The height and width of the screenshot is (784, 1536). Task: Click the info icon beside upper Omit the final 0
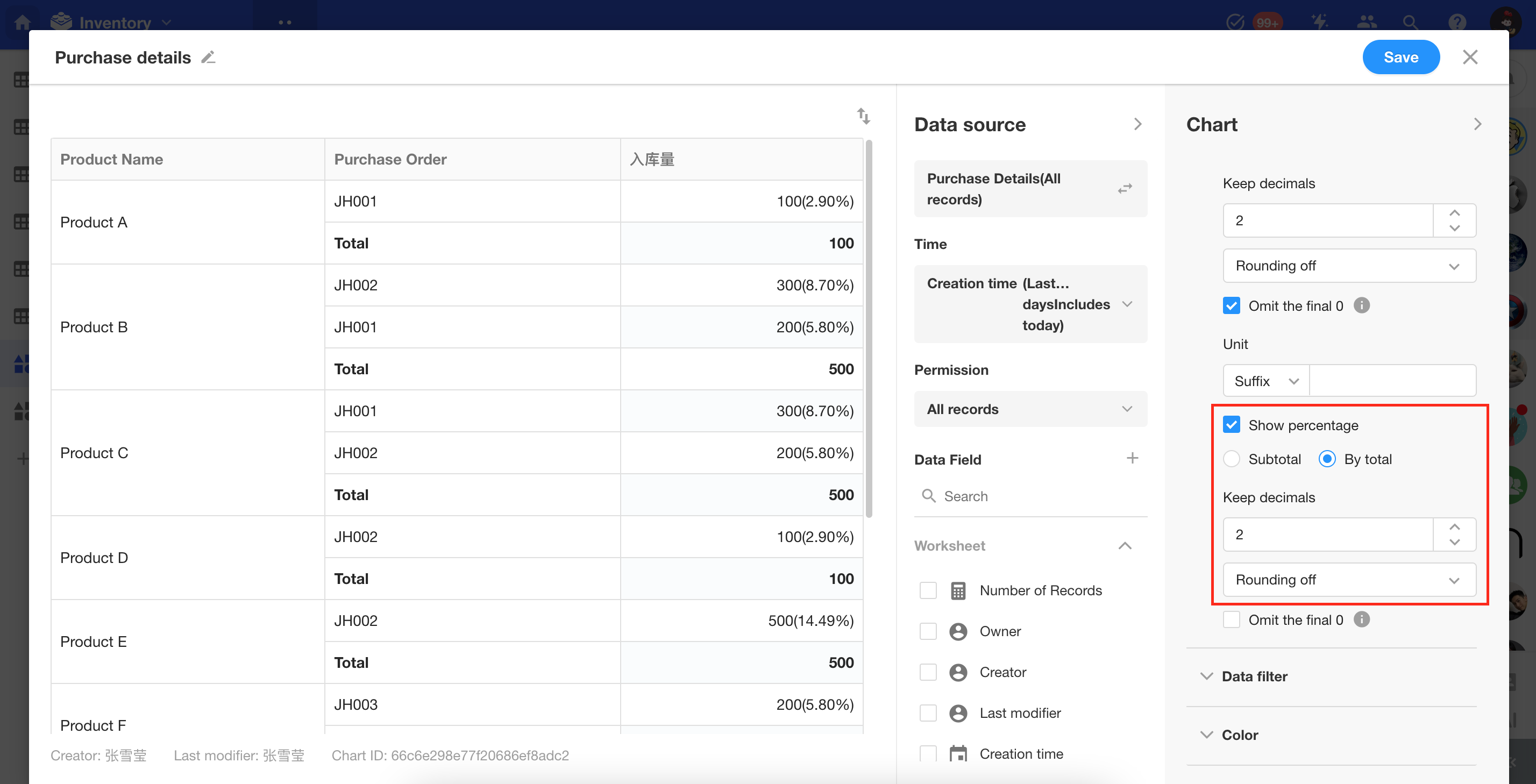point(1361,305)
